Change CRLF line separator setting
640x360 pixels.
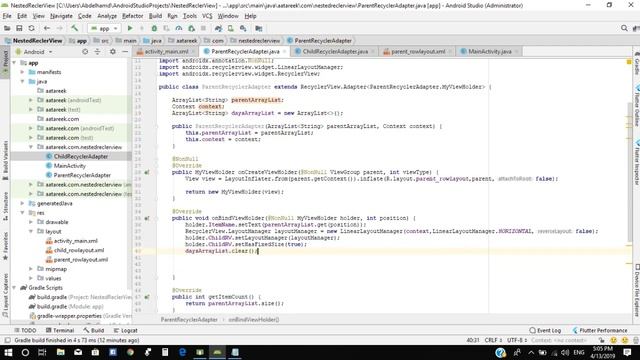click(493, 340)
